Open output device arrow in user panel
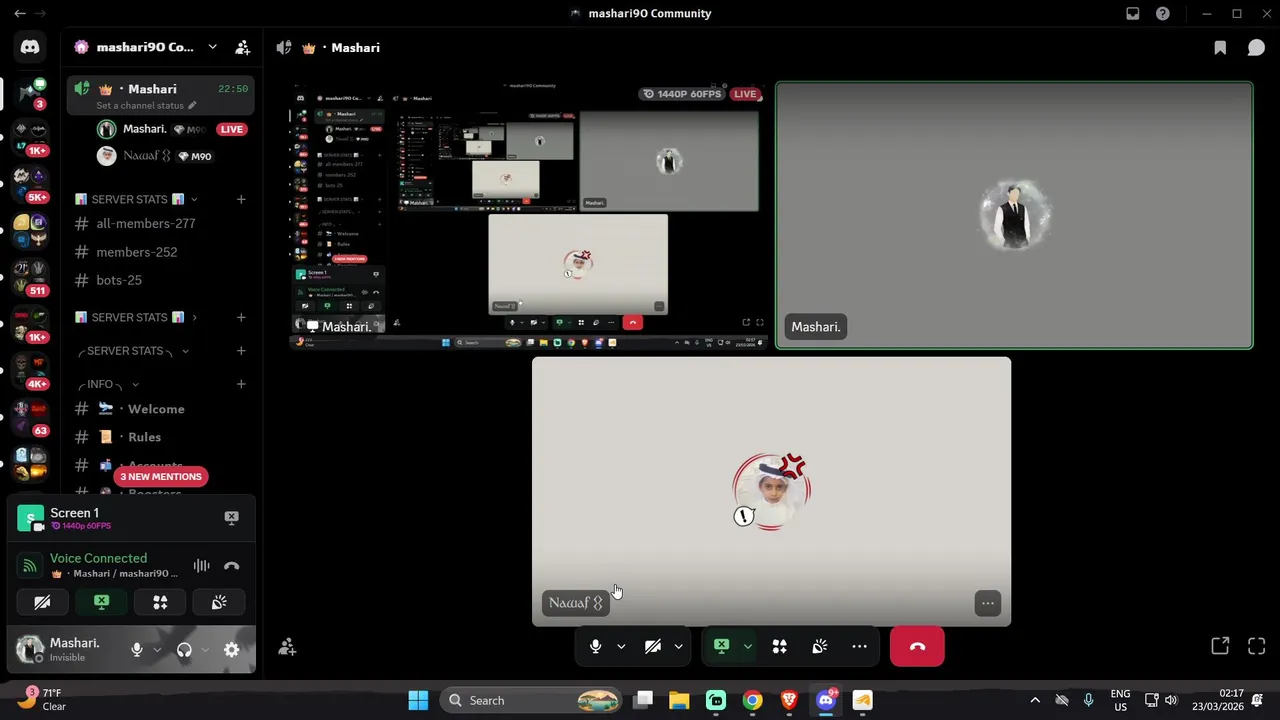 [x=204, y=650]
